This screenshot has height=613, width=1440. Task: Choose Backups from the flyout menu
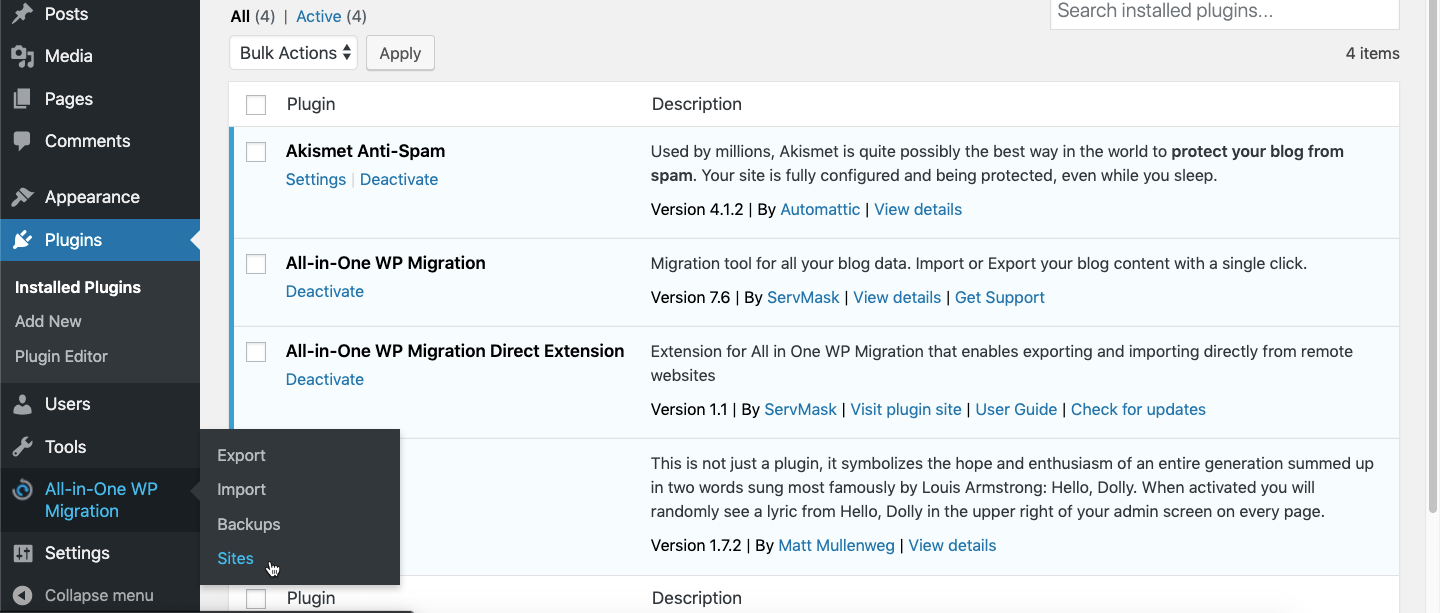248,524
